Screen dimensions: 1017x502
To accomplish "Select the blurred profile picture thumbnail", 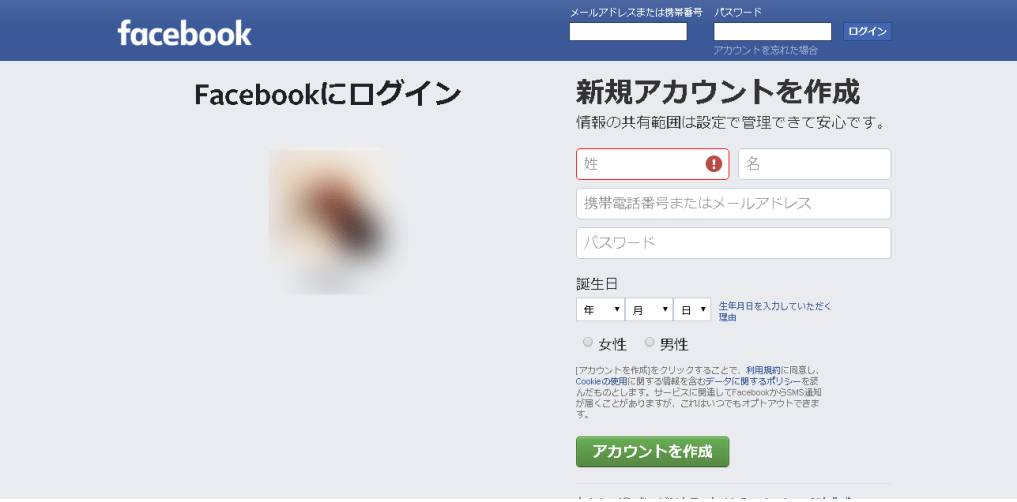I will coord(332,221).
